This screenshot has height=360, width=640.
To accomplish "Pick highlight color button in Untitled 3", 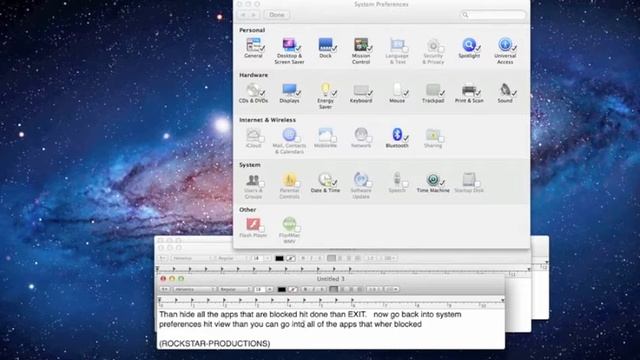I will click(293, 289).
